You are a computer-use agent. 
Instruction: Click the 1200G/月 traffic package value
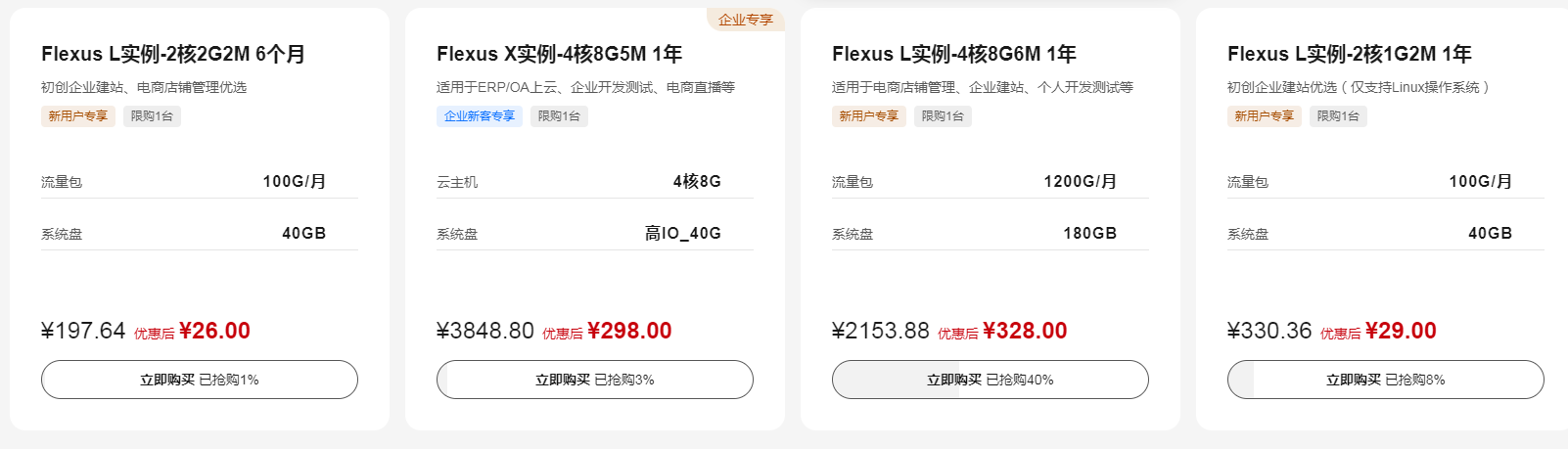click(1081, 181)
